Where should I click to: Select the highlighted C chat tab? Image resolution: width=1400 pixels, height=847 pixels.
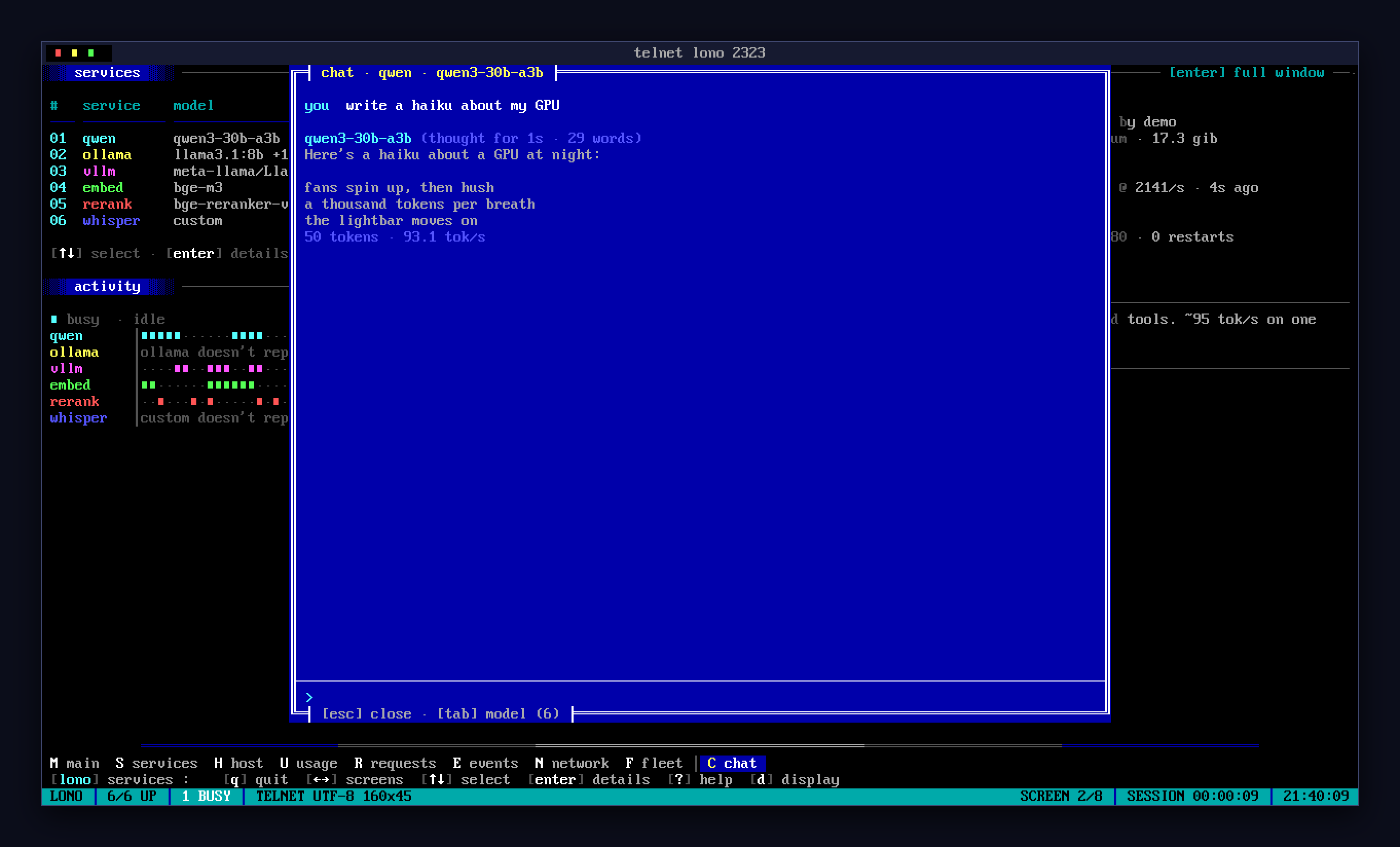point(732,763)
